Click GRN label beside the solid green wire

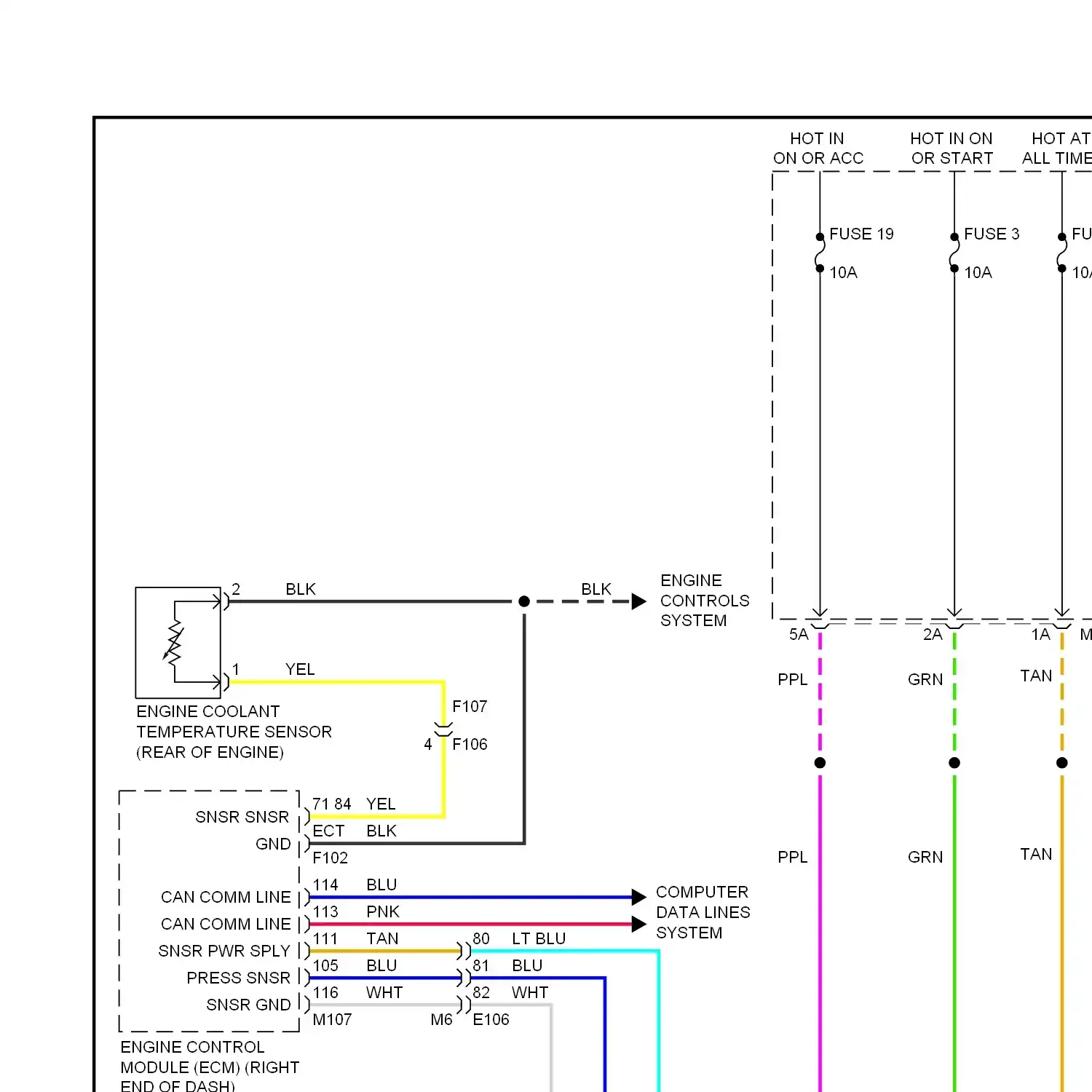(x=925, y=857)
